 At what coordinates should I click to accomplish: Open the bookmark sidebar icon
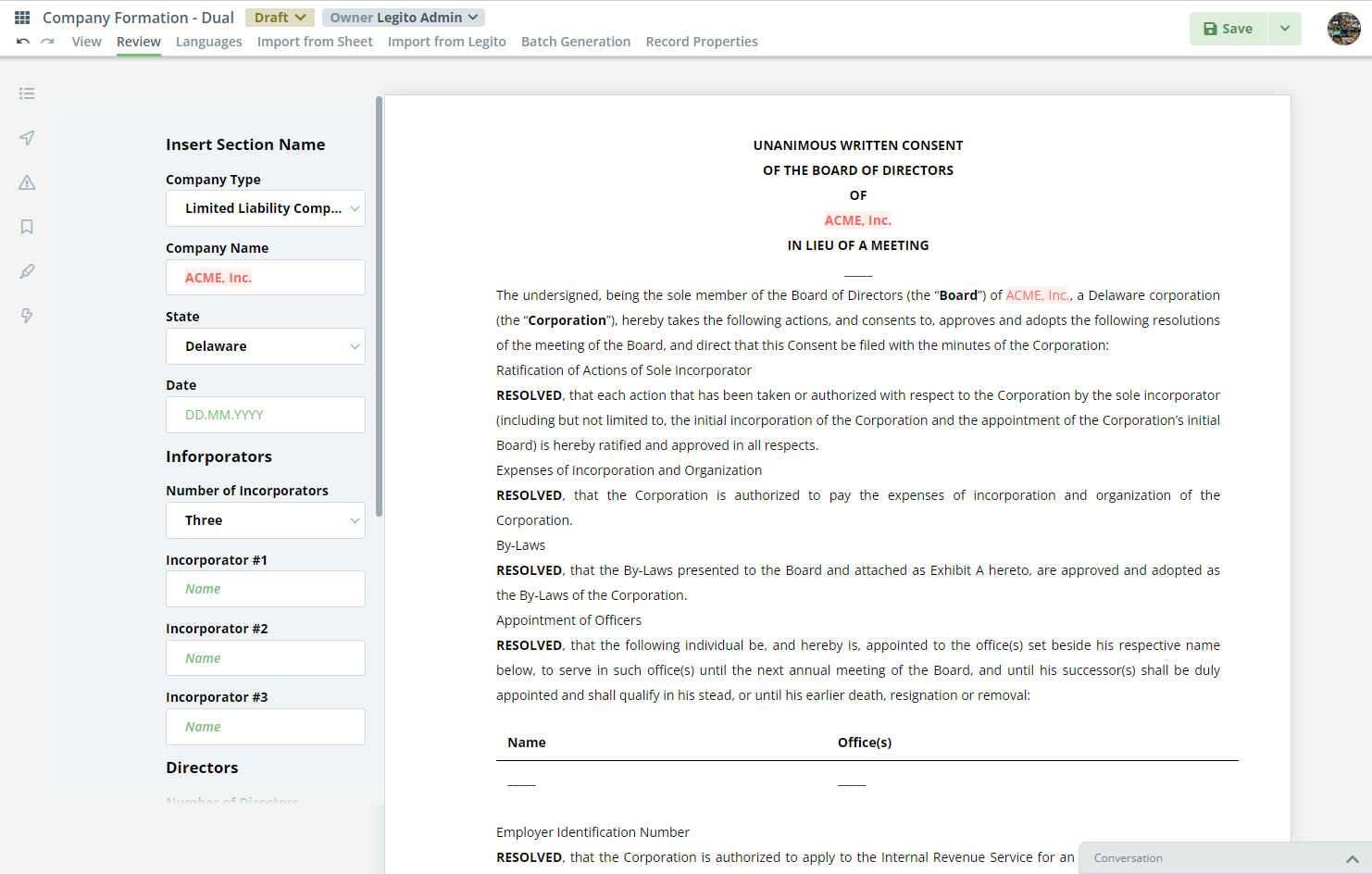coord(27,227)
